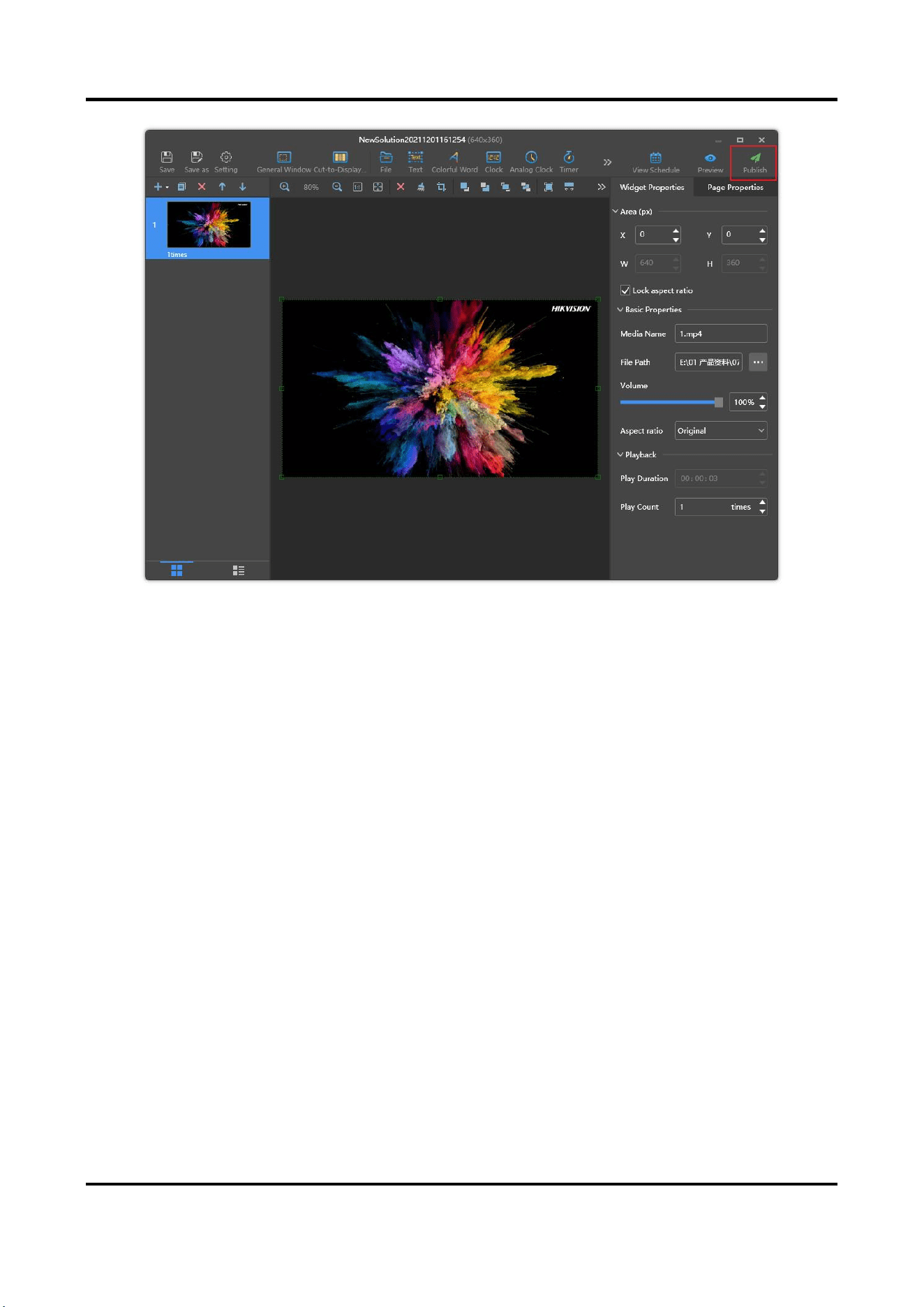
Task: Move the page up with arrow
Action: [222, 186]
